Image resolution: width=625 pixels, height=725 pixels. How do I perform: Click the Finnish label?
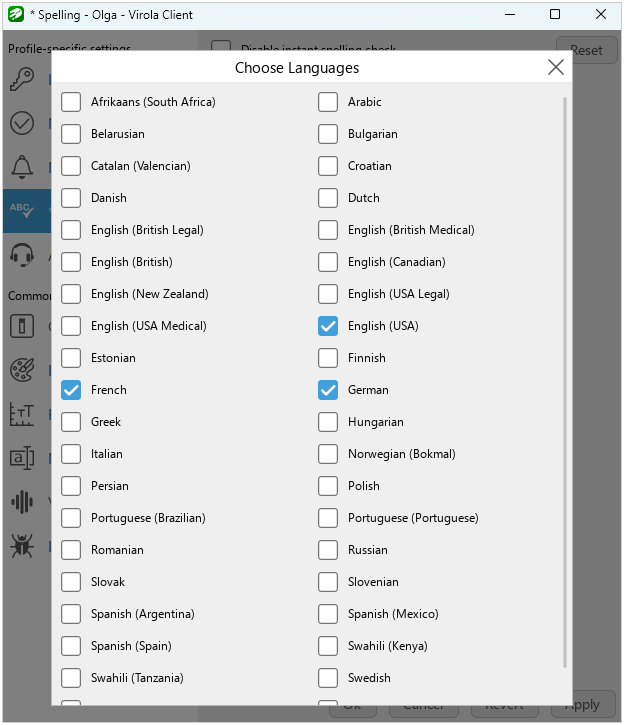point(367,358)
